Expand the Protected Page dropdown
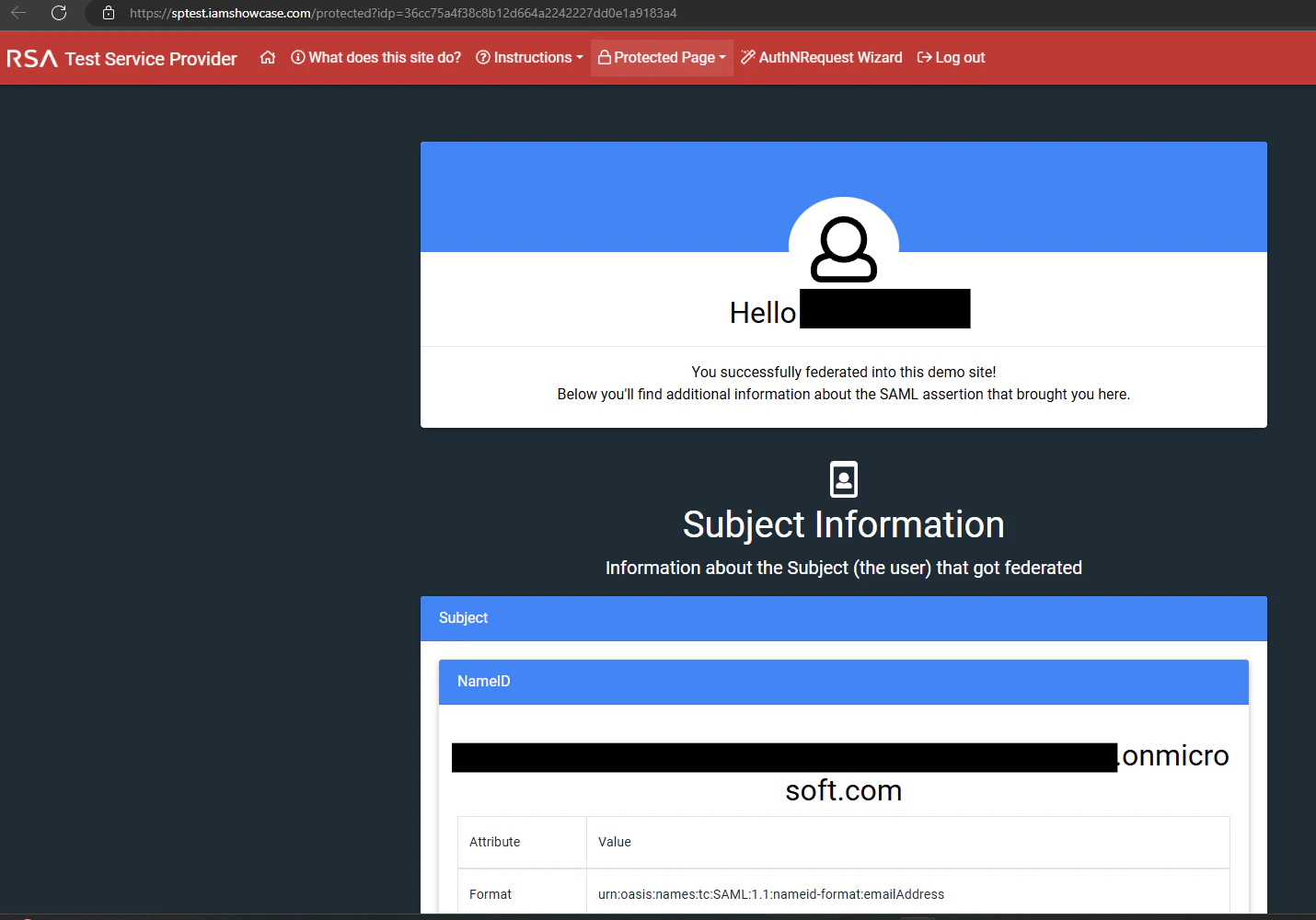 (x=662, y=57)
